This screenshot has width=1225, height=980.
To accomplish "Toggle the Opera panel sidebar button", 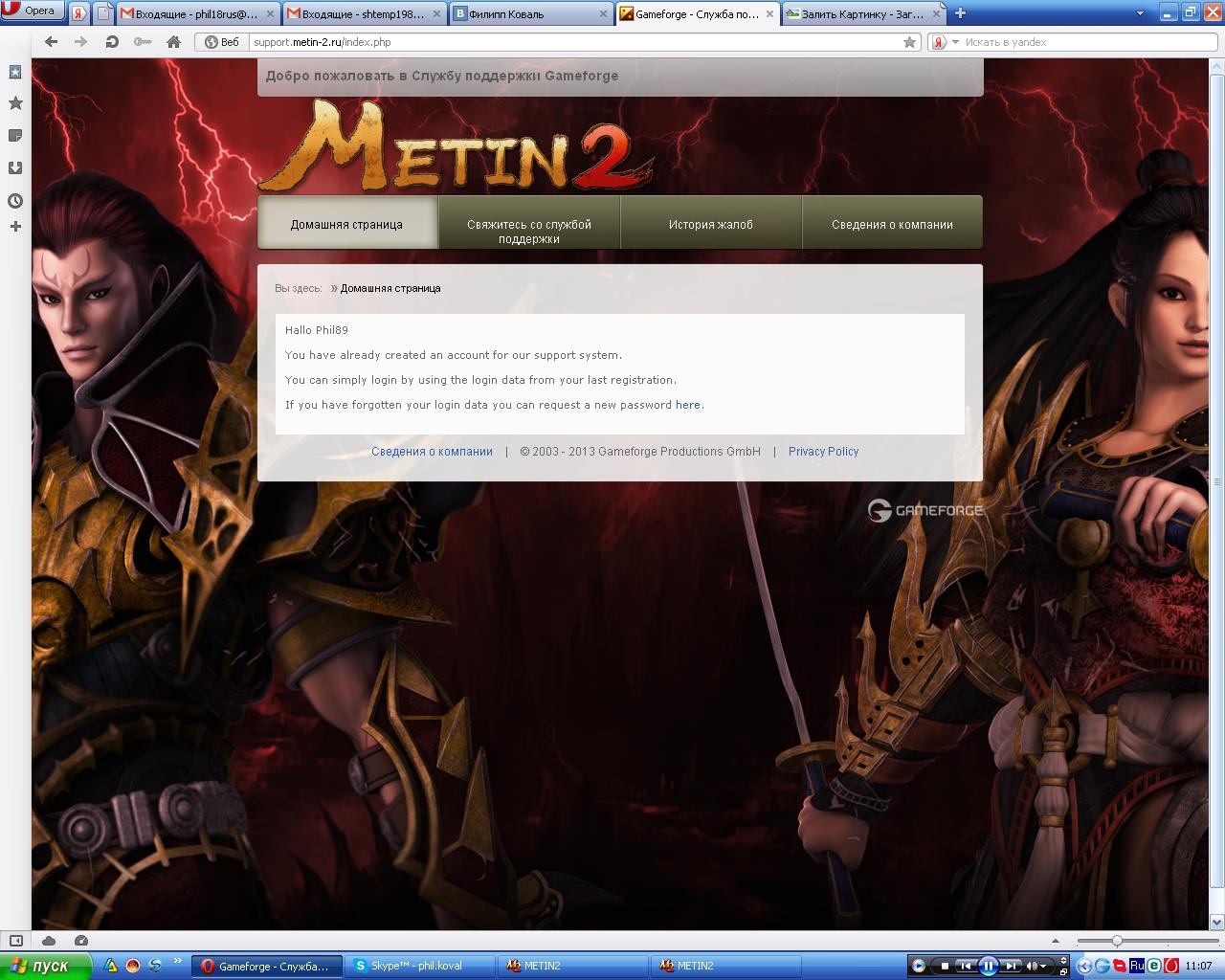I will point(15,941).
